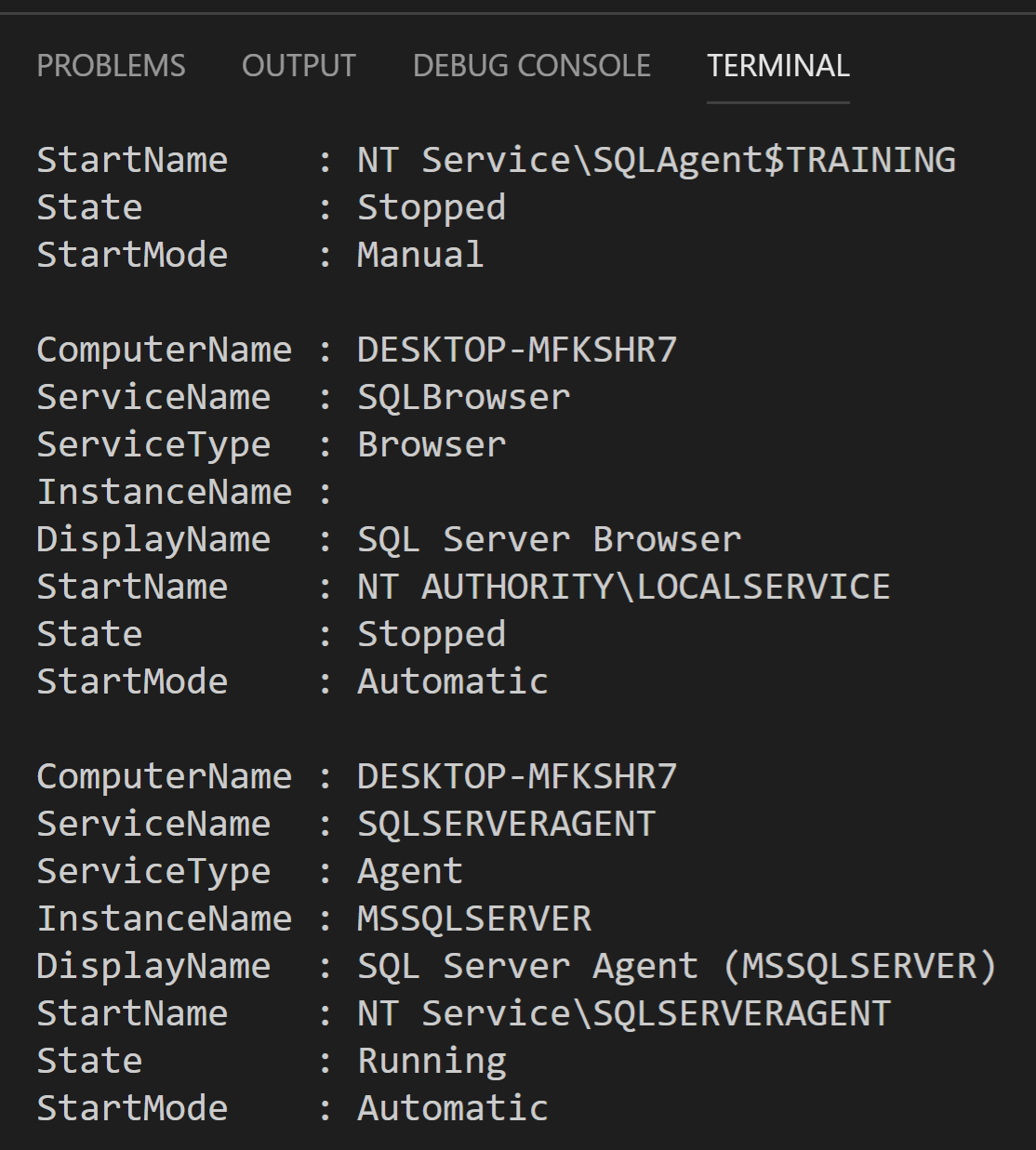This screenshot has width=1036, height=1150.
Task: Click the DisplayName label for SQL Server Browser
Action: (153, 539)
